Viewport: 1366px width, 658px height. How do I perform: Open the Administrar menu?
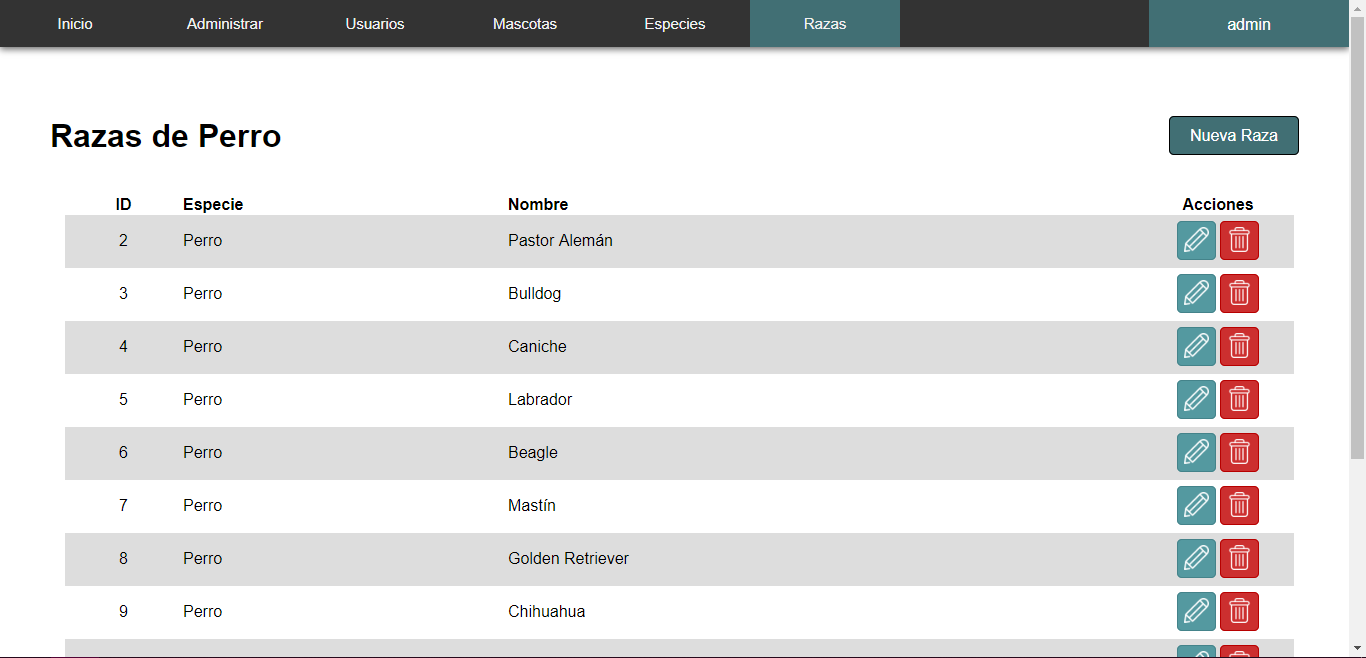pyautogui.click(x=225, y=23)
